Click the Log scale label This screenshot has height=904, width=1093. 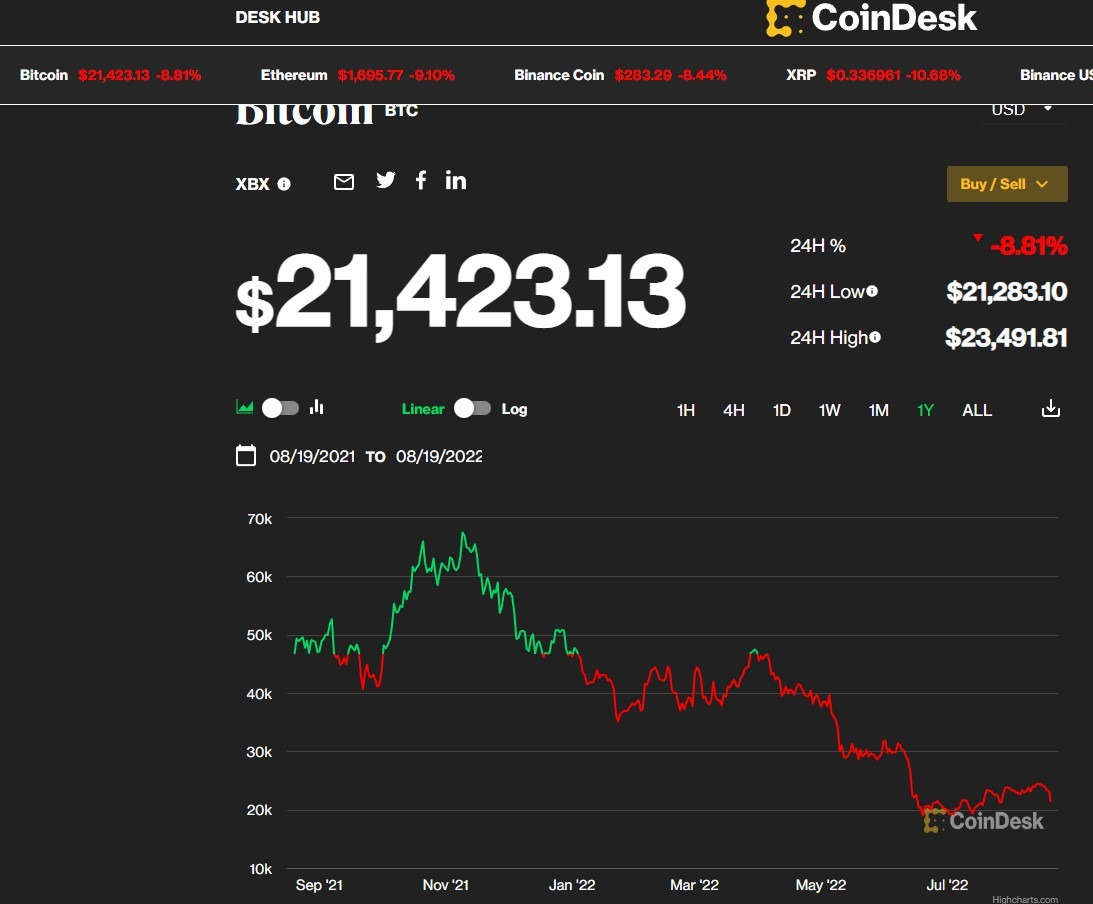click(x=514, y=409)
